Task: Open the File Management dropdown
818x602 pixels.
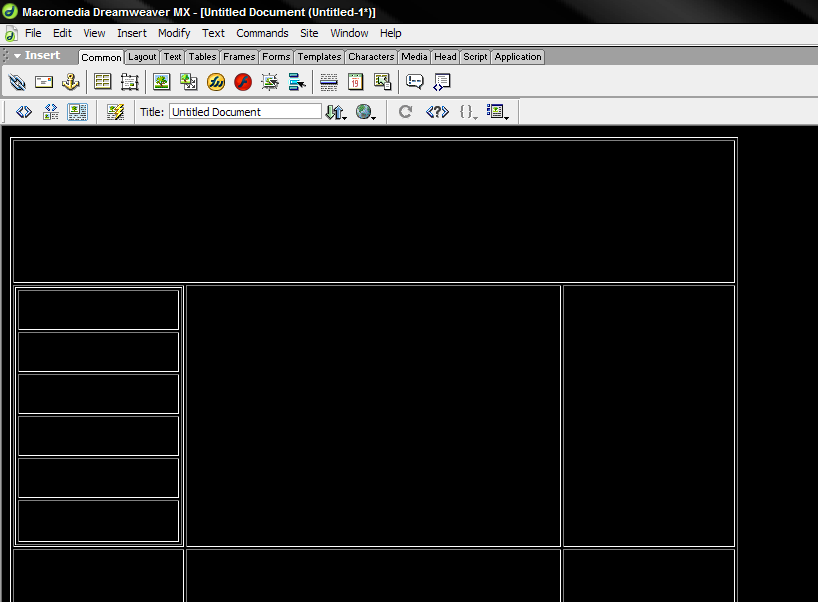Action: (335, 112)
